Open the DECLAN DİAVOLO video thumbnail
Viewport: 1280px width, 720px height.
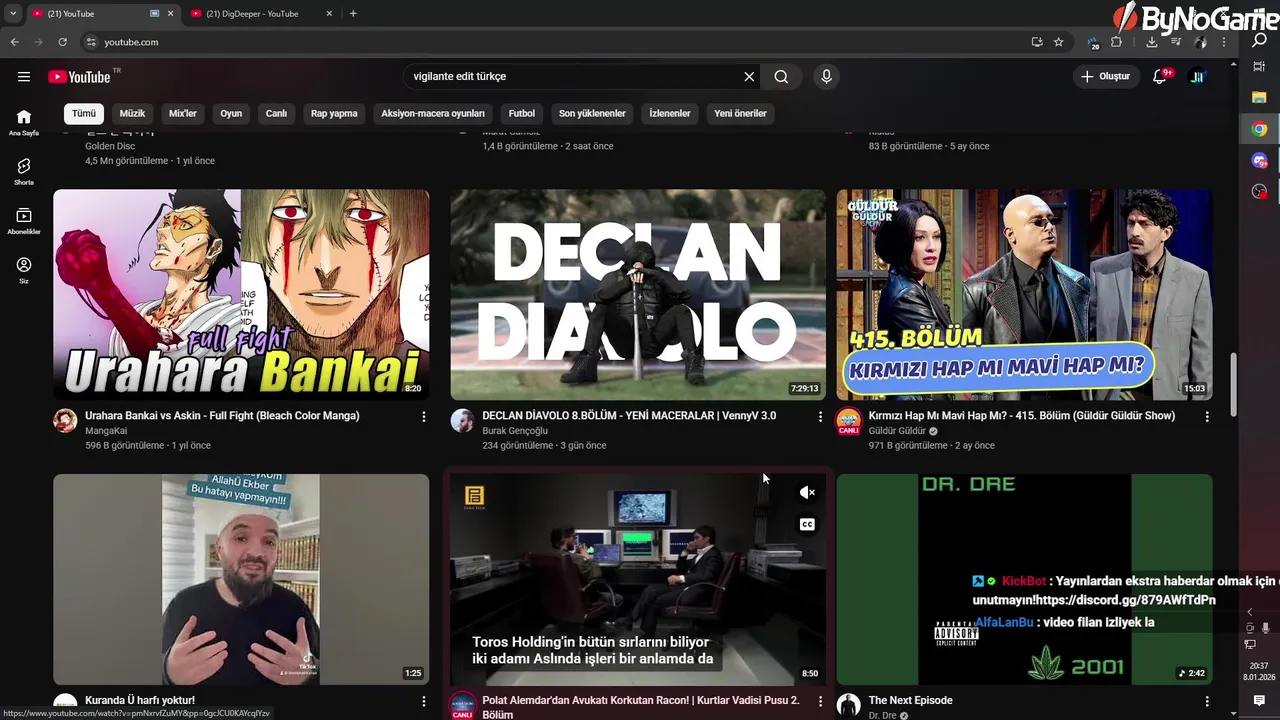click(638, 295)
